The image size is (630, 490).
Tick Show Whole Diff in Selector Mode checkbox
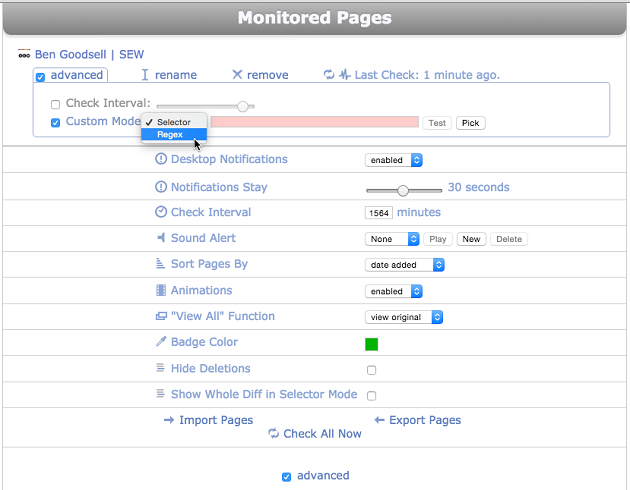pos(371,396)
